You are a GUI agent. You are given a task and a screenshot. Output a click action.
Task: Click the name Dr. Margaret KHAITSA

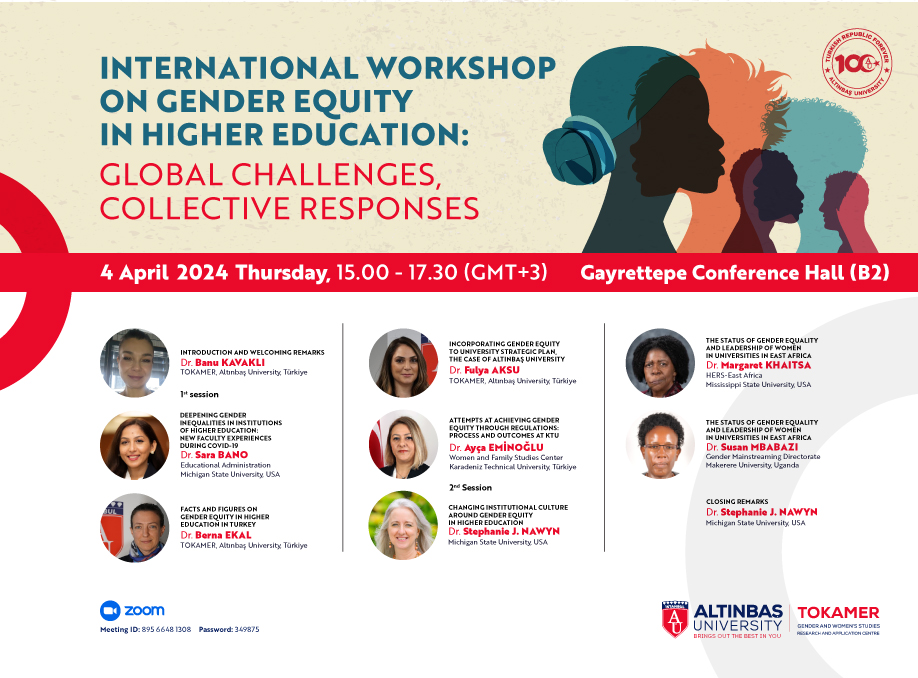click(x=758, y=365)
